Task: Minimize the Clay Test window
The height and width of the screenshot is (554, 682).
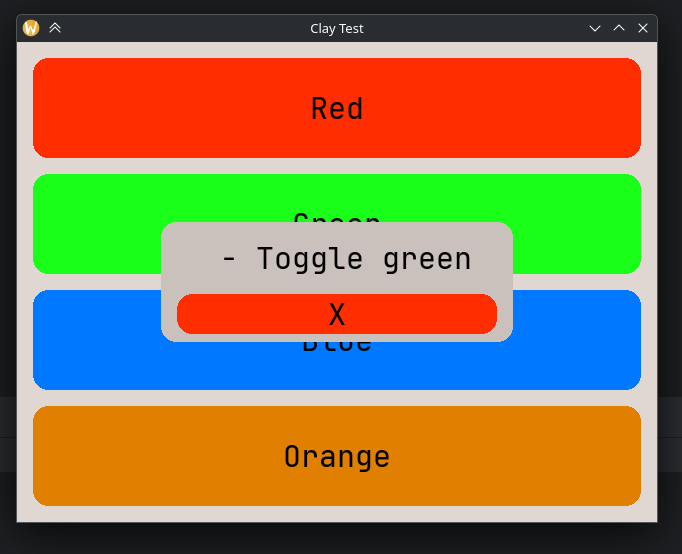Action: [595, 28]
